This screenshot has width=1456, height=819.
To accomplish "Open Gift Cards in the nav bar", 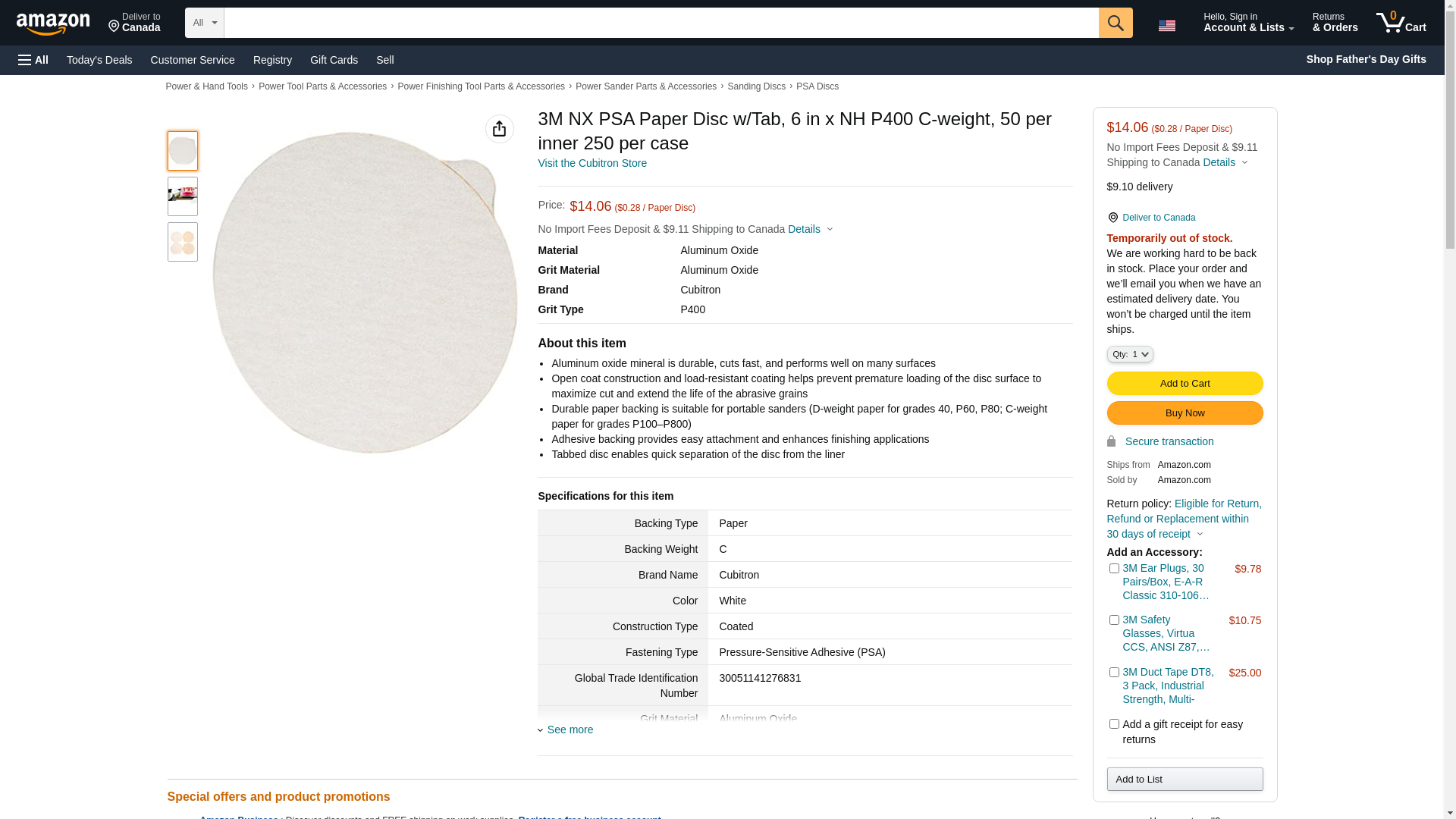I will point(334,60).
